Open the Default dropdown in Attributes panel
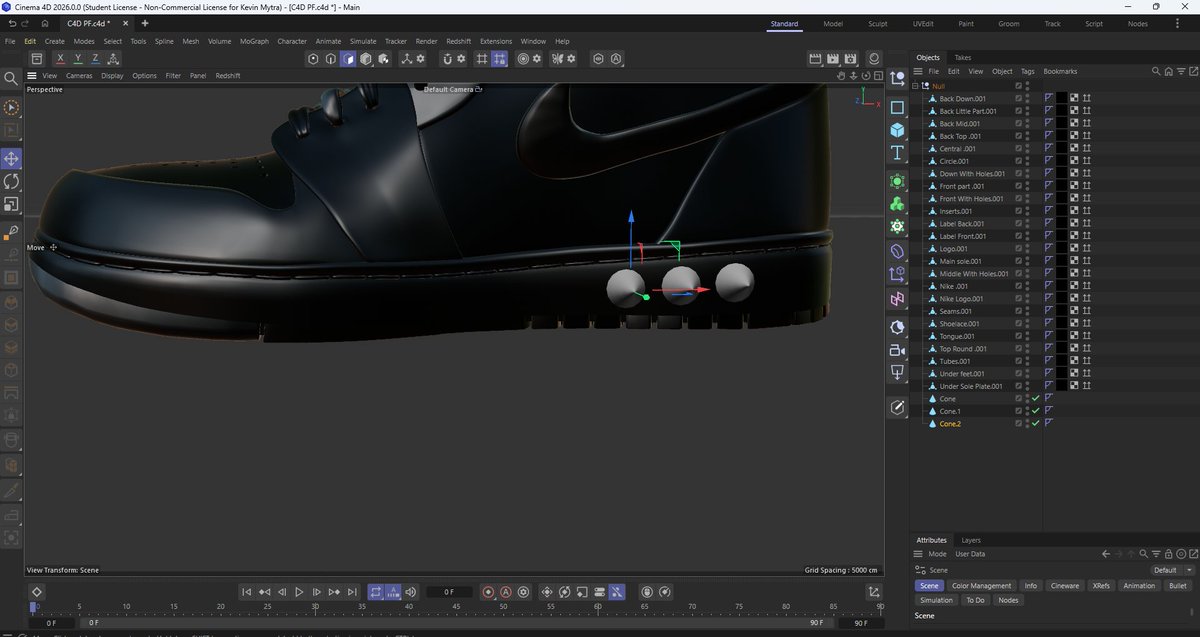This screenshot has width=1200, height=637. tap(1172, 570)
